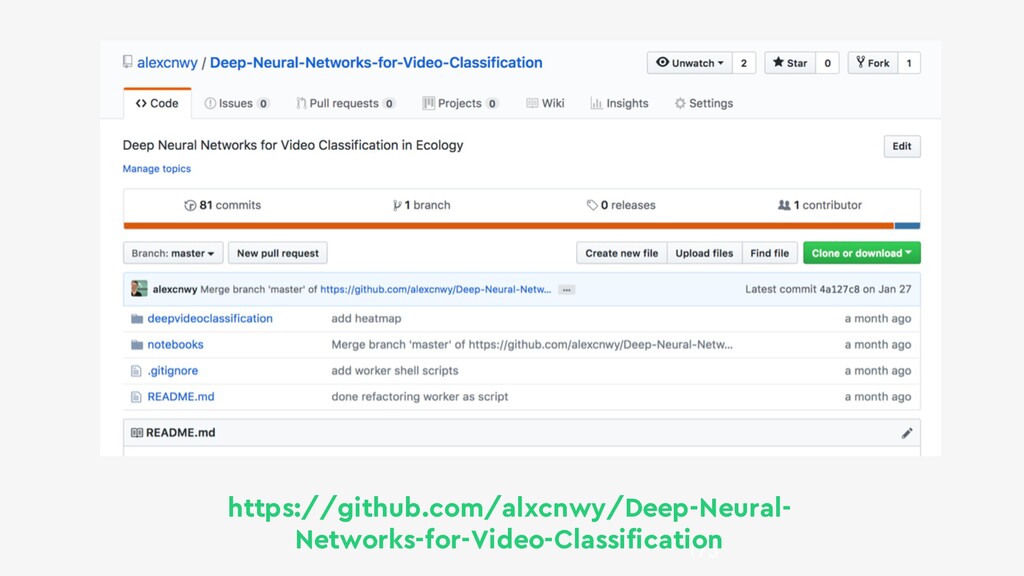This screenshot has height=576, width=1024.
Task: Open the 'add heatmap' commit message
Action: pos(366,319)
